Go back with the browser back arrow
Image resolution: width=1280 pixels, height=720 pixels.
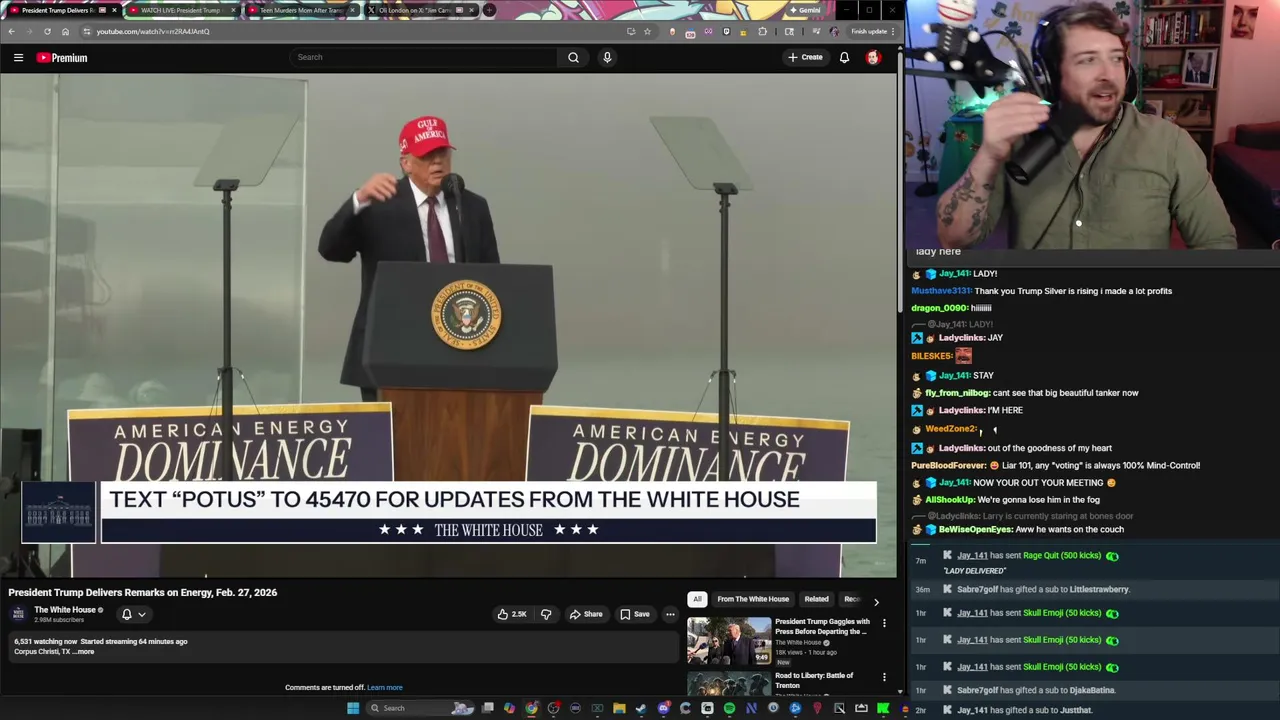click(x=11, y=31)
